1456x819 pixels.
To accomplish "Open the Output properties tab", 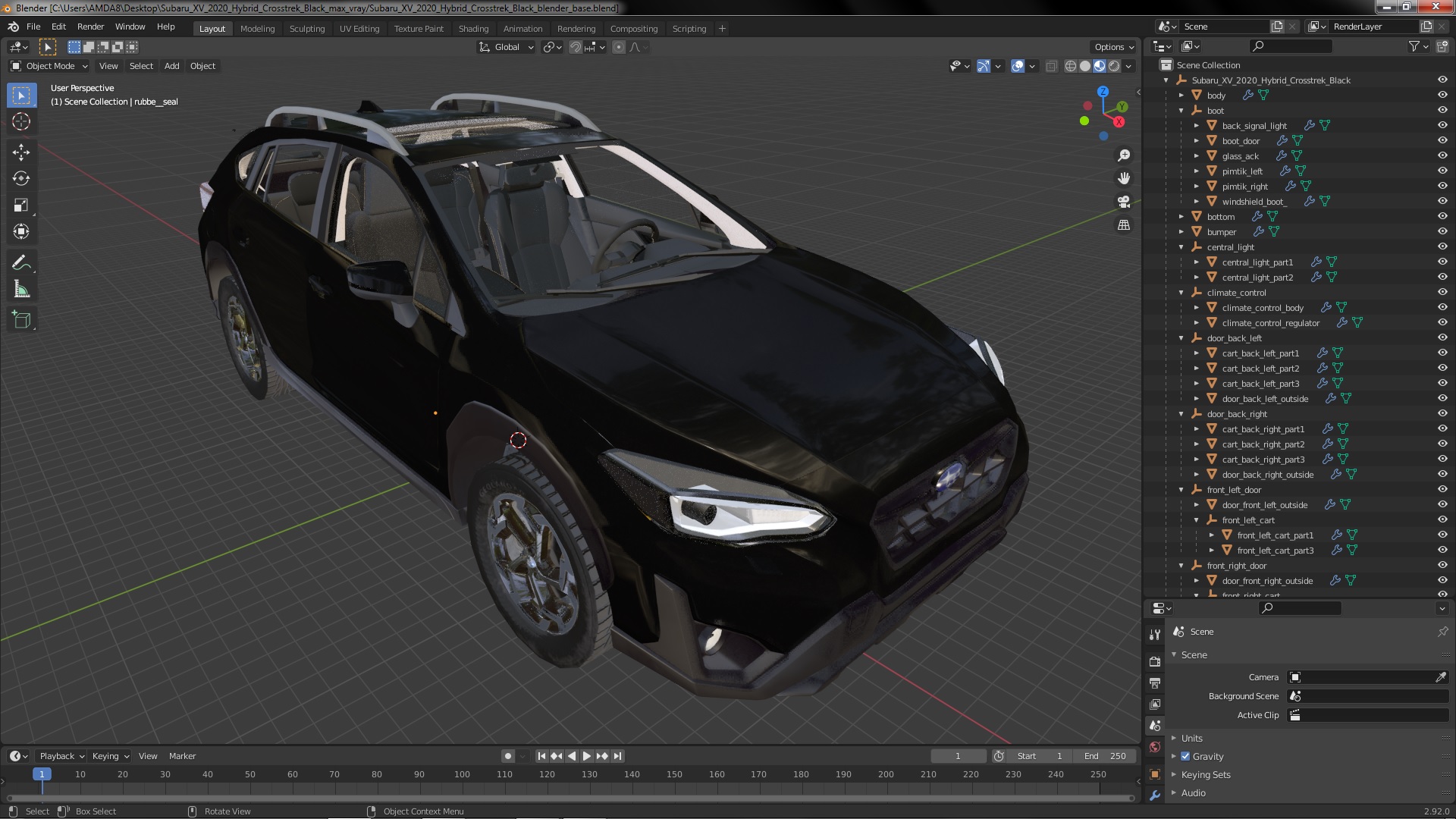I will (1155, 683).
